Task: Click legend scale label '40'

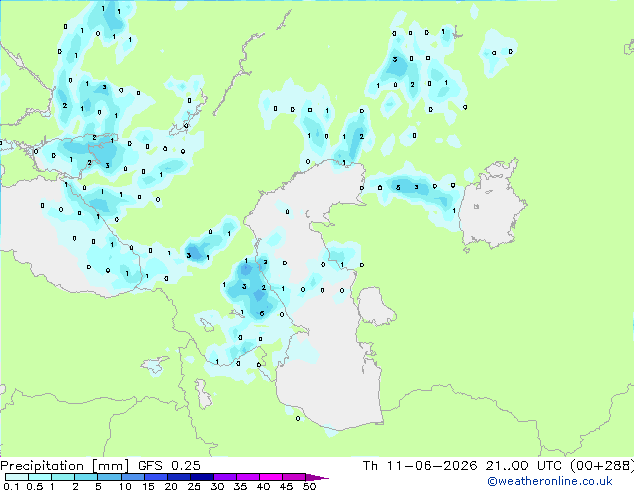Action: [x=263, y=486]
